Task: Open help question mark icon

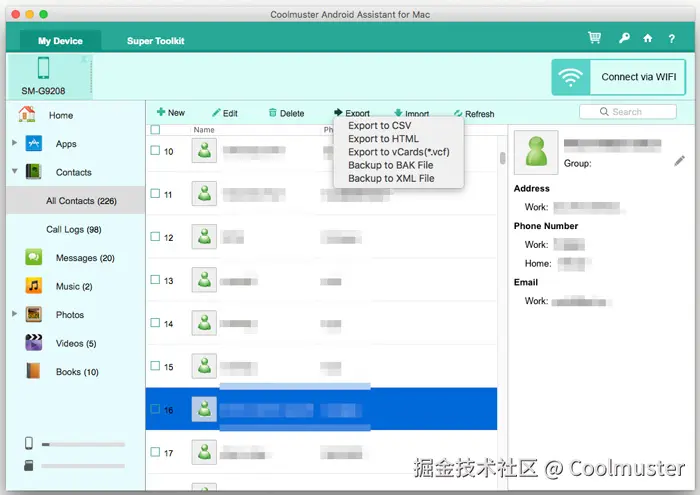Action: coord(671,39)
